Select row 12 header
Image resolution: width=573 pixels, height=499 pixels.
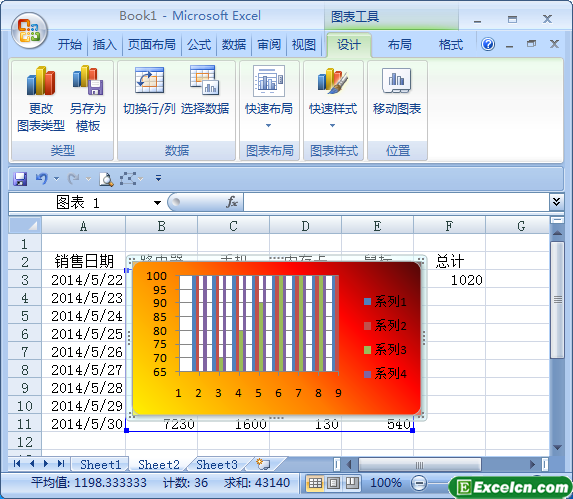(25, 442)
